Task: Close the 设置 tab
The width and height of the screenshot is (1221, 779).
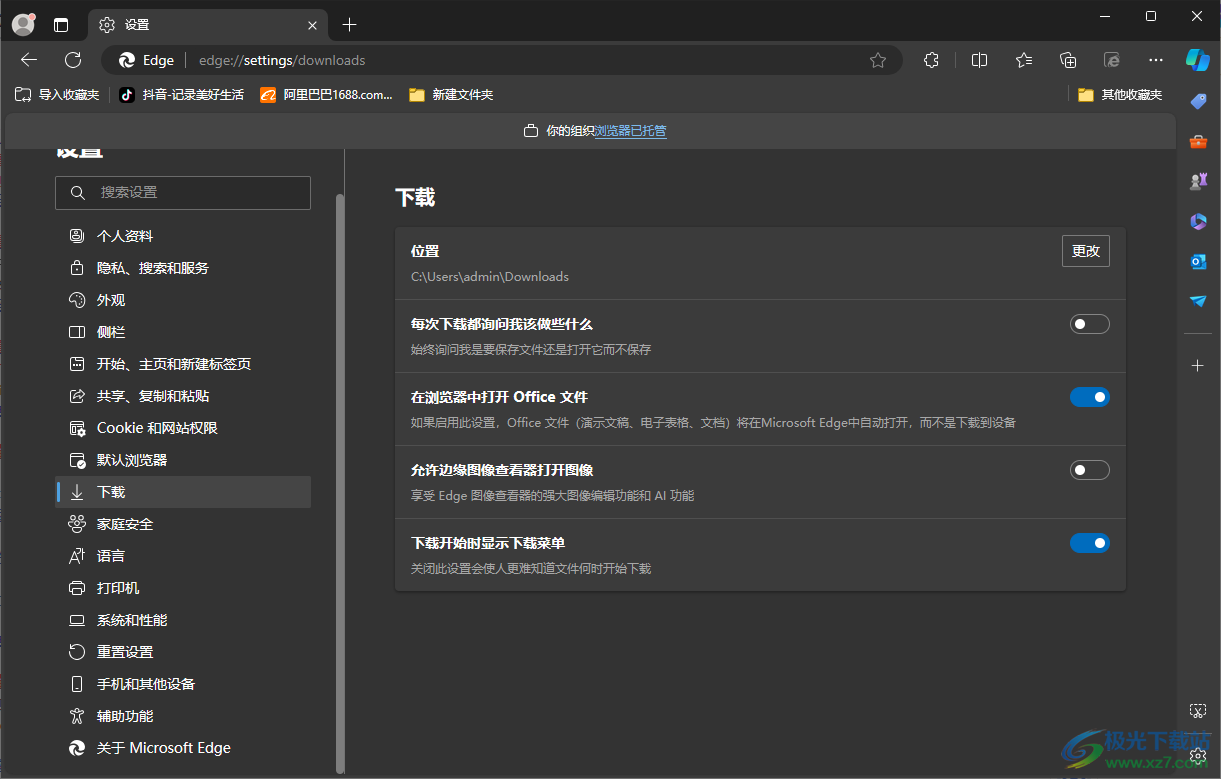Action: coord(313,25)
